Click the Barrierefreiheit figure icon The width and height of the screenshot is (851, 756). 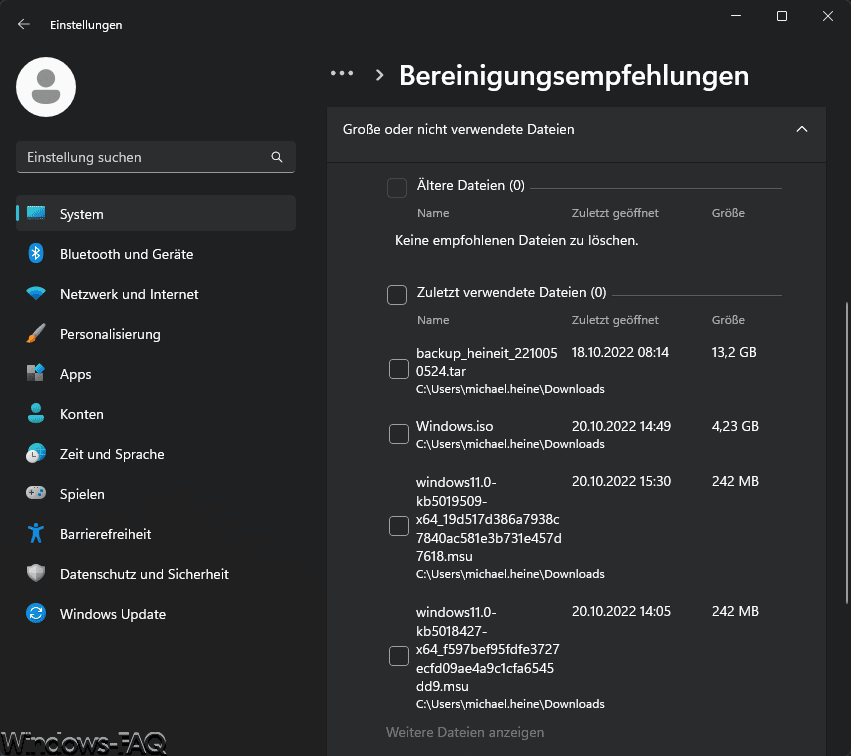36,533
